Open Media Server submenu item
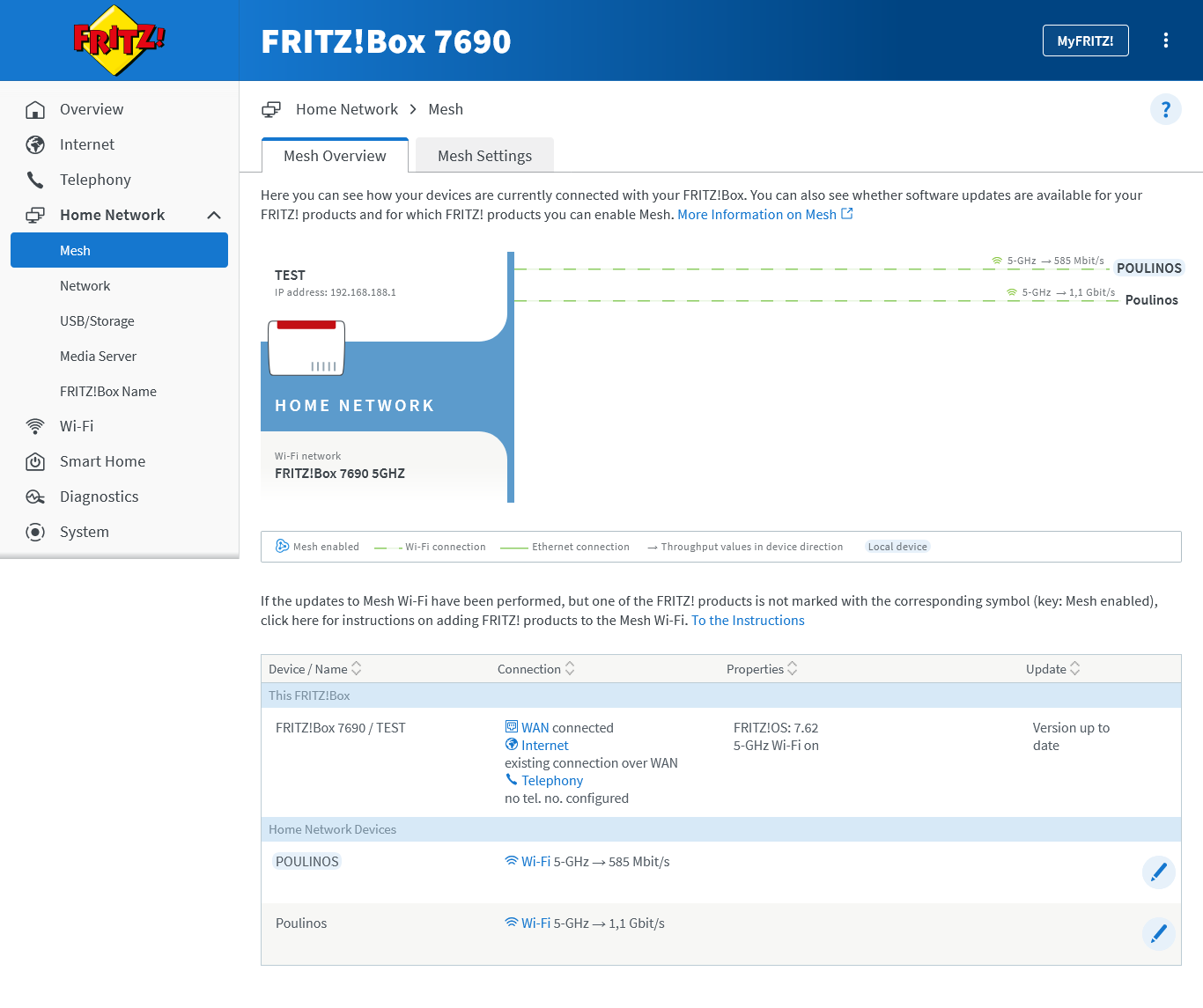The width and height of the screenshot is (1203, 1008). pos(98,356)
